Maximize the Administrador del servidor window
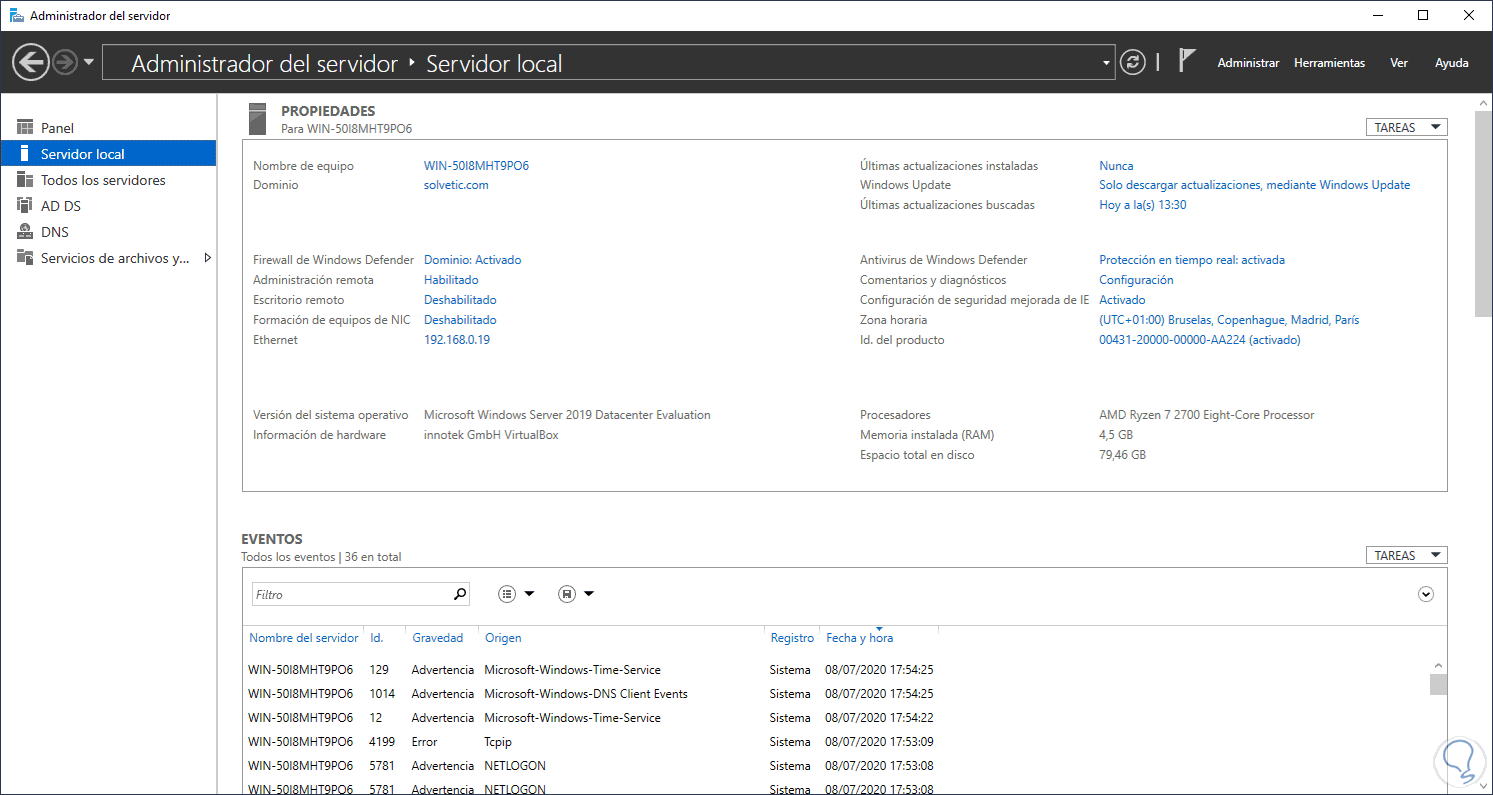Screen dimensions: 1493x795 pos(1424,15)
